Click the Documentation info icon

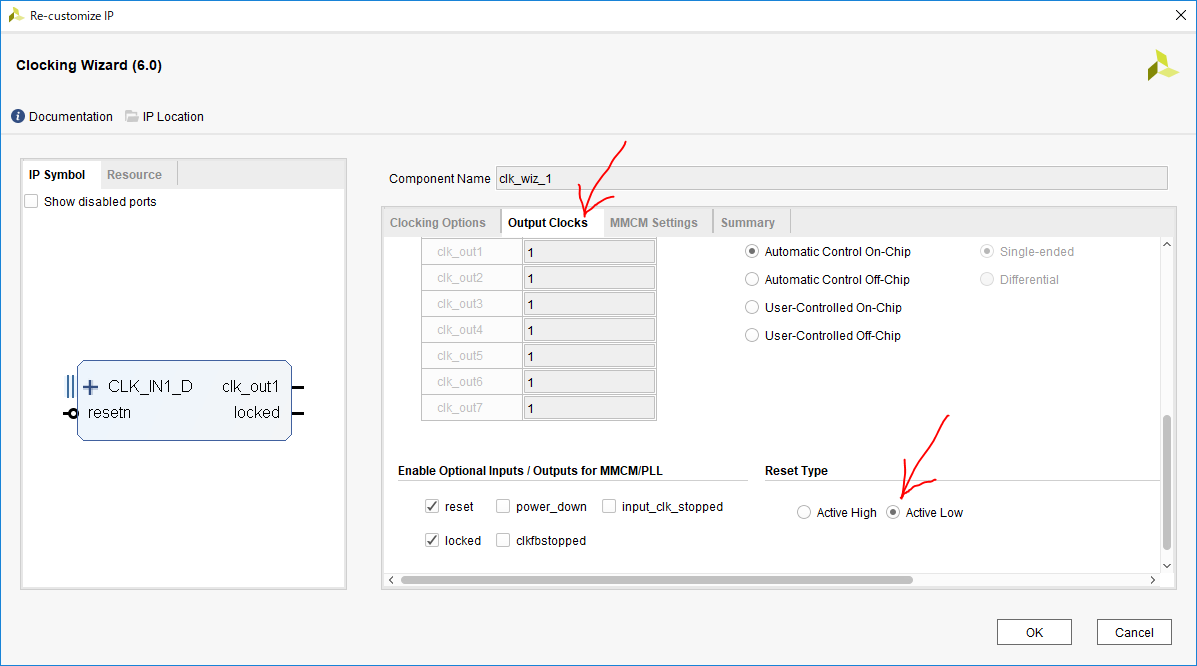(18, 117)
